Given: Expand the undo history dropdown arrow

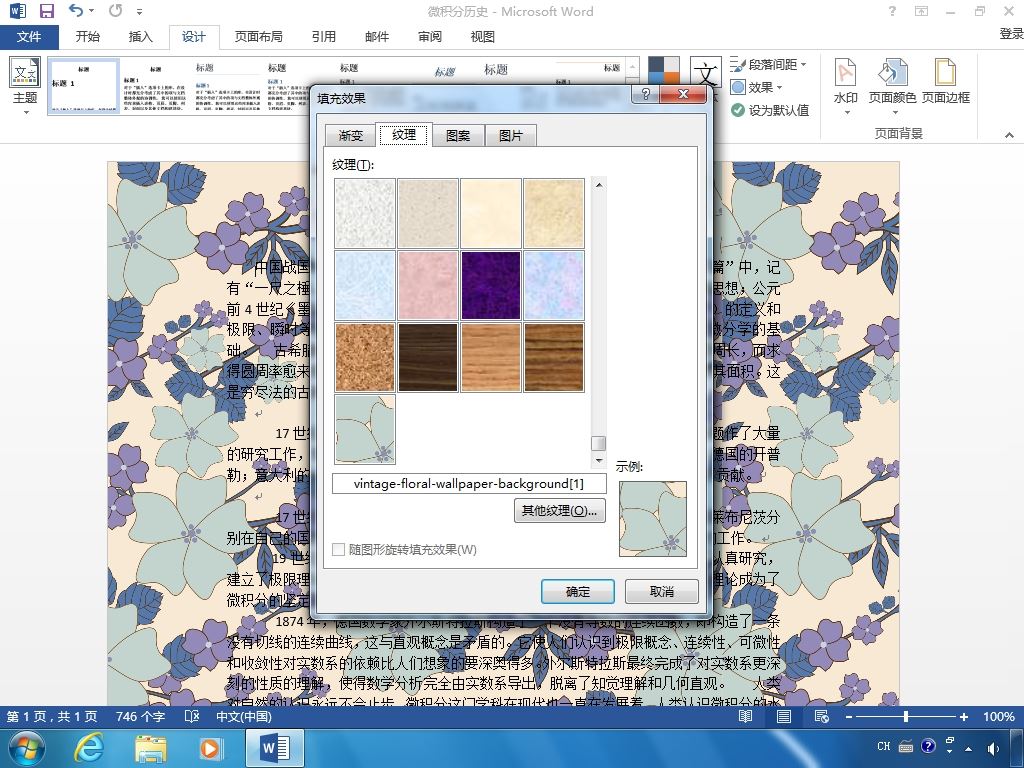Looking at the screenshot, I should tap(91, 11).
